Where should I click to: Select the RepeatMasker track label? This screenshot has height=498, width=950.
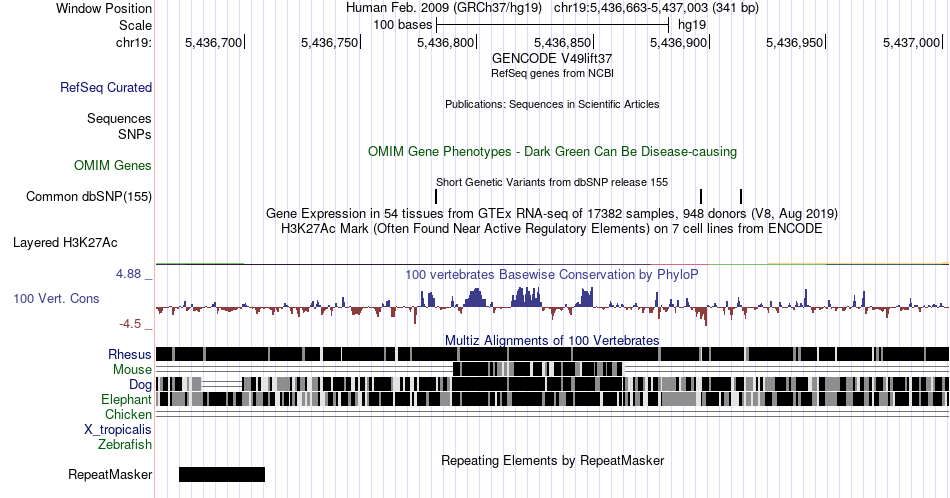click(110, 474)
